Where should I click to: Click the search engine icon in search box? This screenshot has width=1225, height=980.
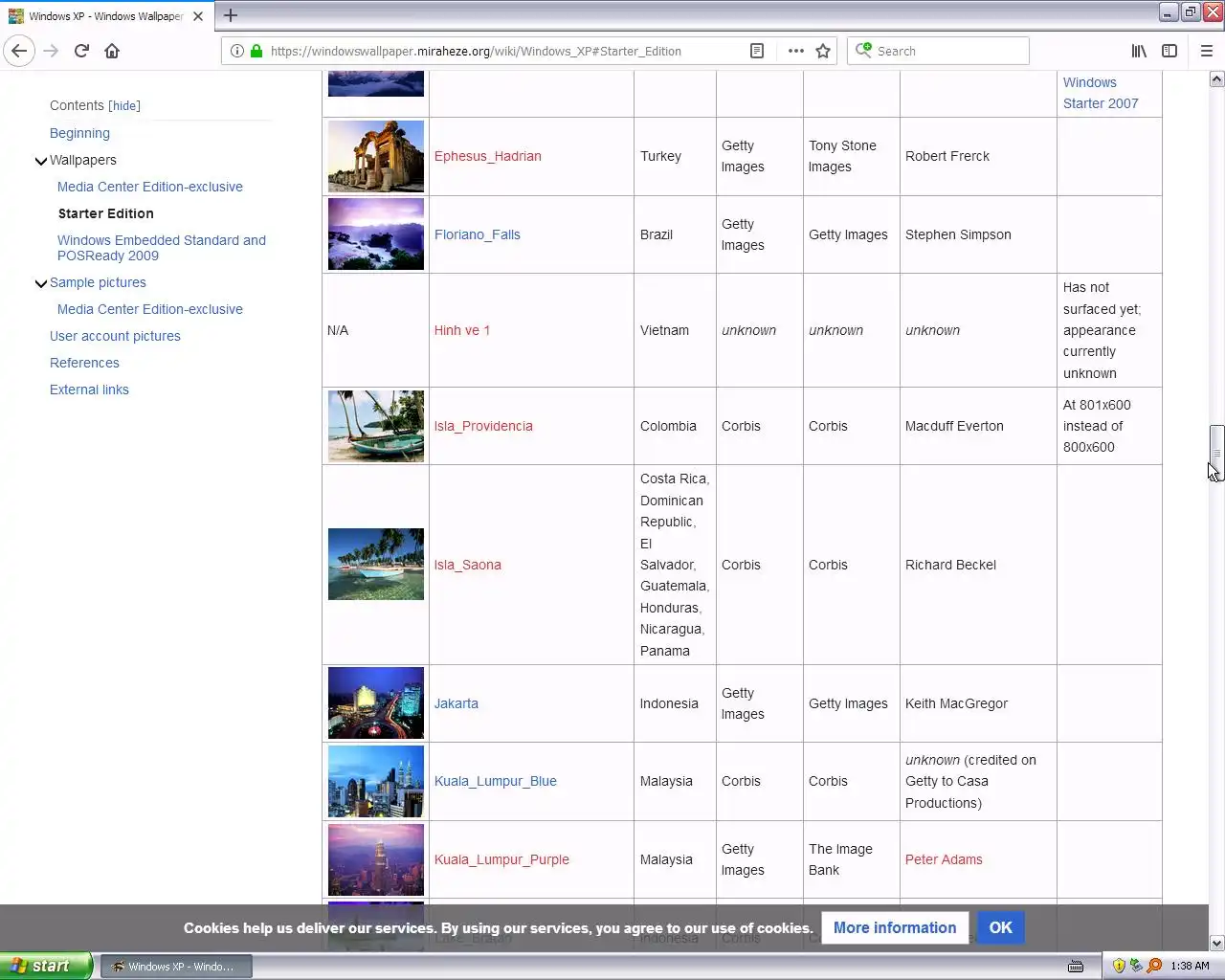(x=863, y=50)
